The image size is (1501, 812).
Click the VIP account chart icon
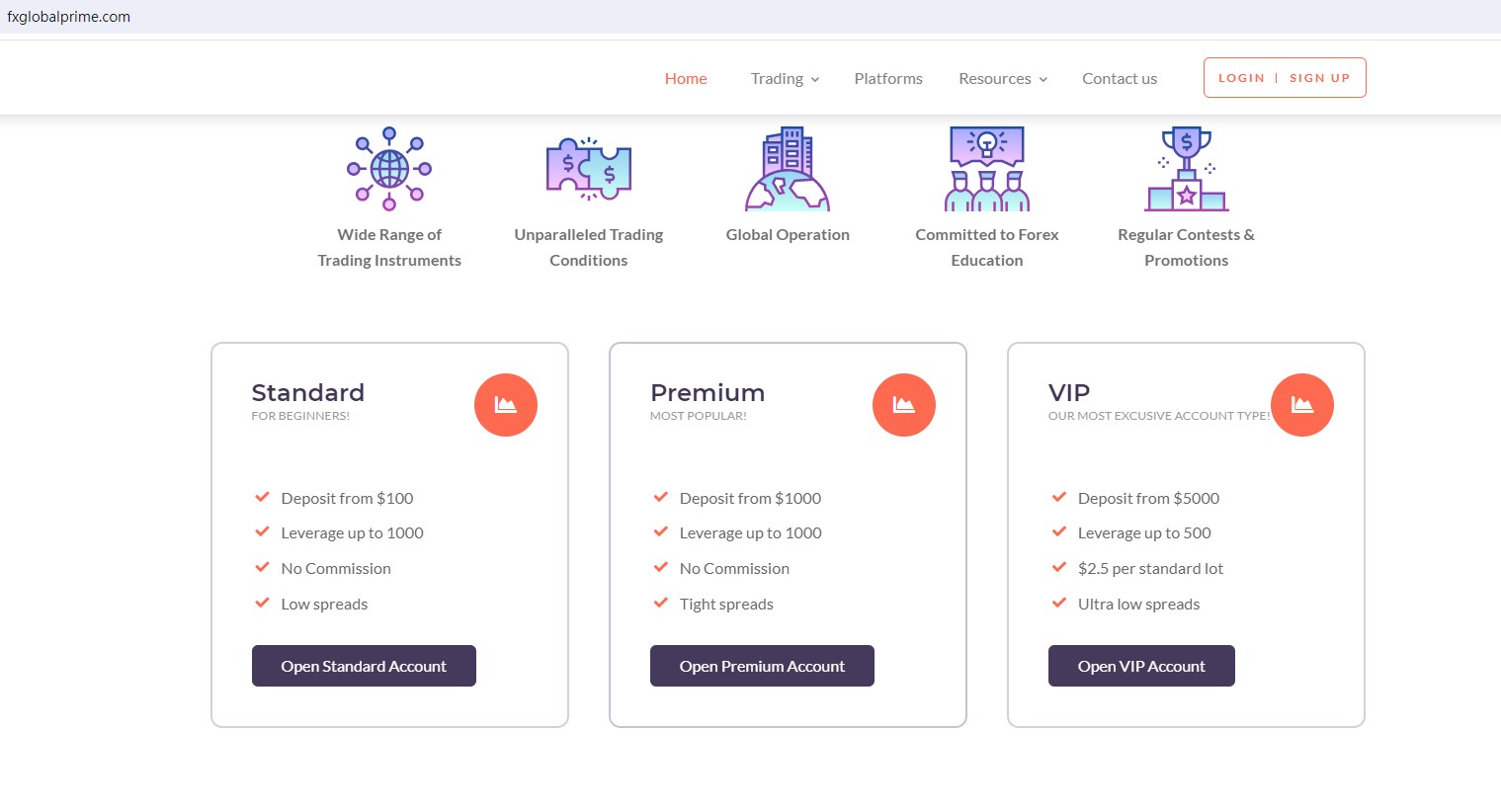click(1302, 405)
